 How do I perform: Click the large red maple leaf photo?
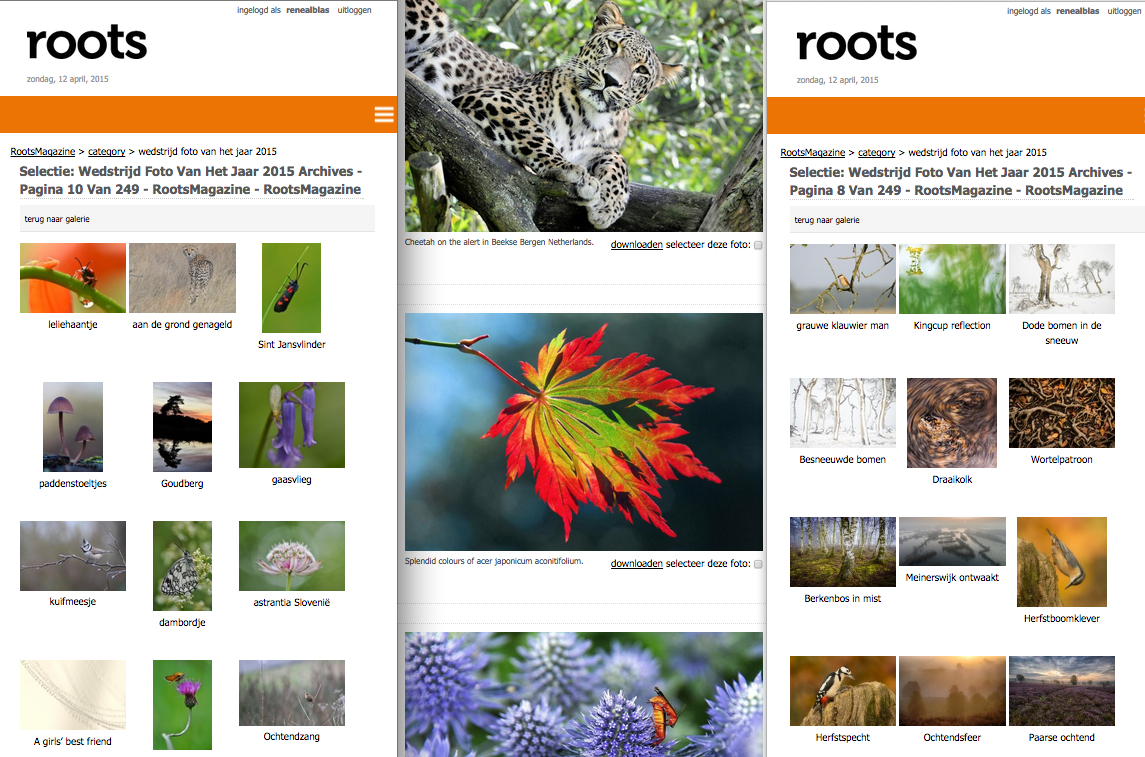pyautogui.click(x=584, y=432)
